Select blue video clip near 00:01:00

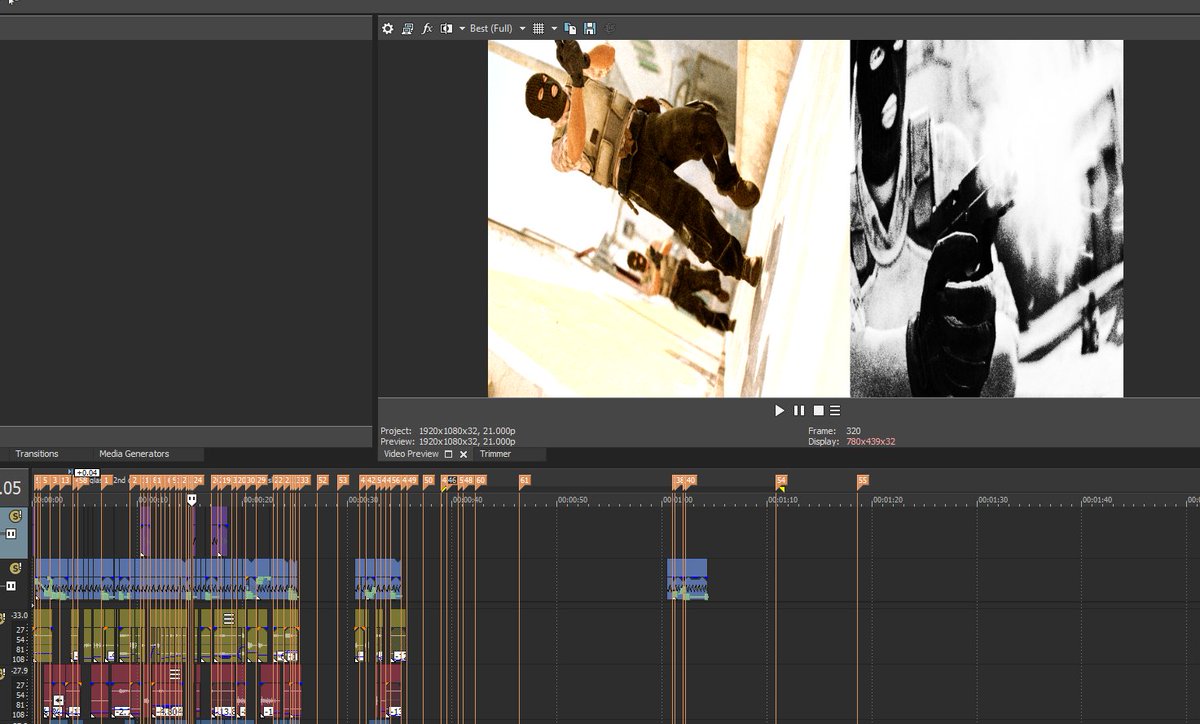[x=687, y=579]
